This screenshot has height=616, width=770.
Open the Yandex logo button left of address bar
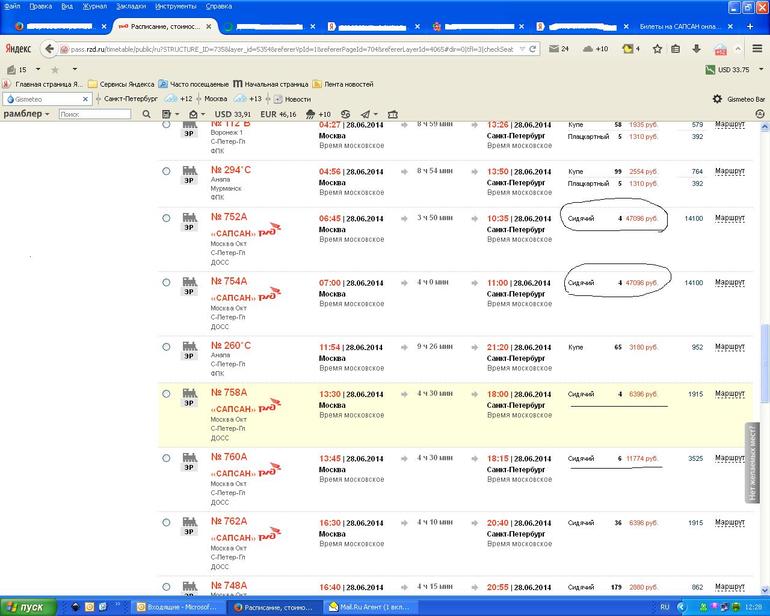tap(18, 49)
